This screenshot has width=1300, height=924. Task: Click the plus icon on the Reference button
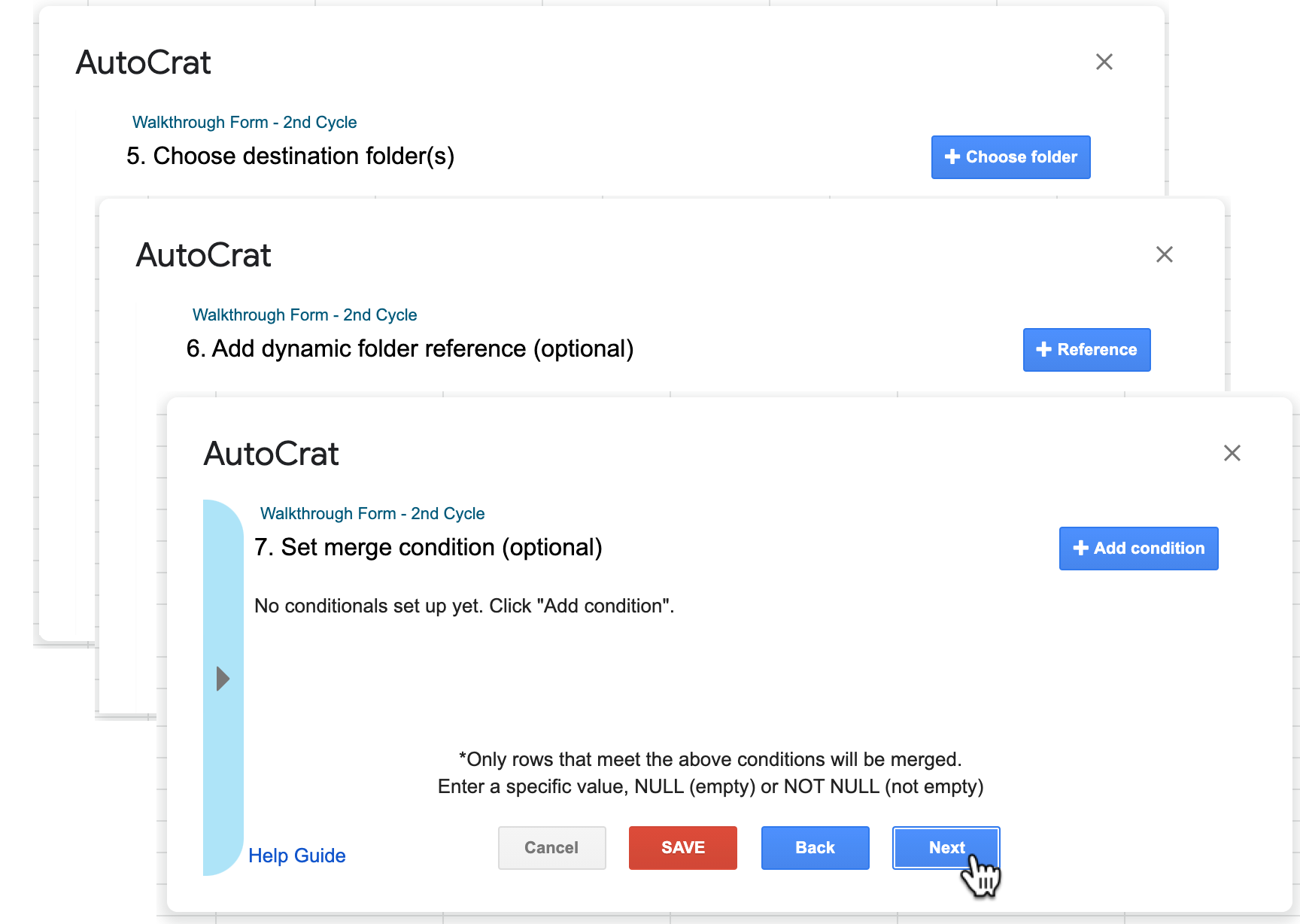pos(1043,349)
